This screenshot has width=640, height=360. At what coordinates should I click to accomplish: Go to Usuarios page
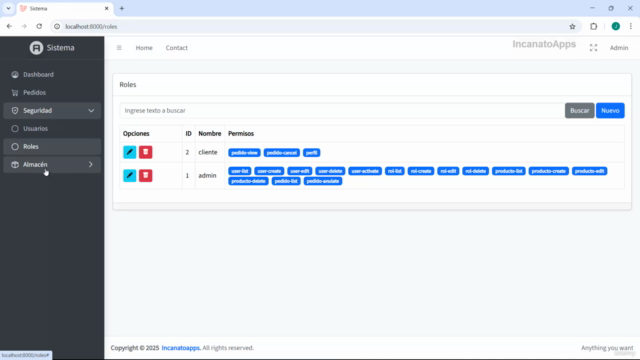coord(52,129)
